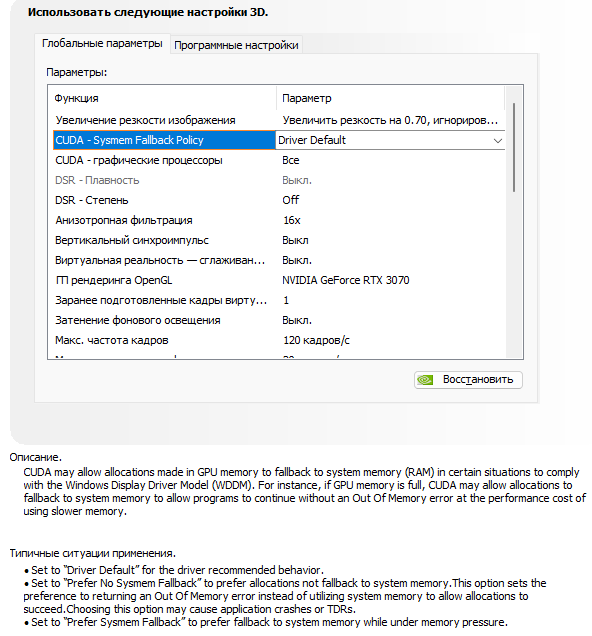Click the Off value for DSR - Степень
592x636 pixels.
tap(291, 200)
